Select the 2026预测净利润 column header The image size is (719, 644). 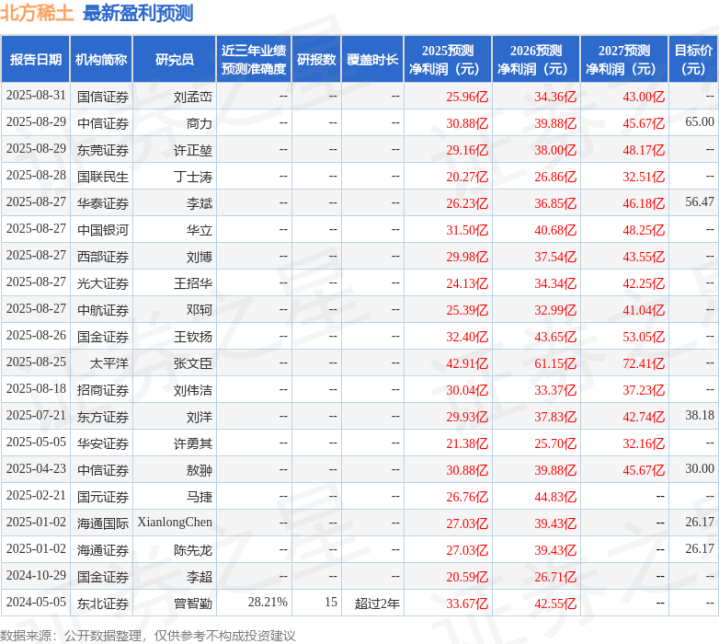click(x=536, y=60)
